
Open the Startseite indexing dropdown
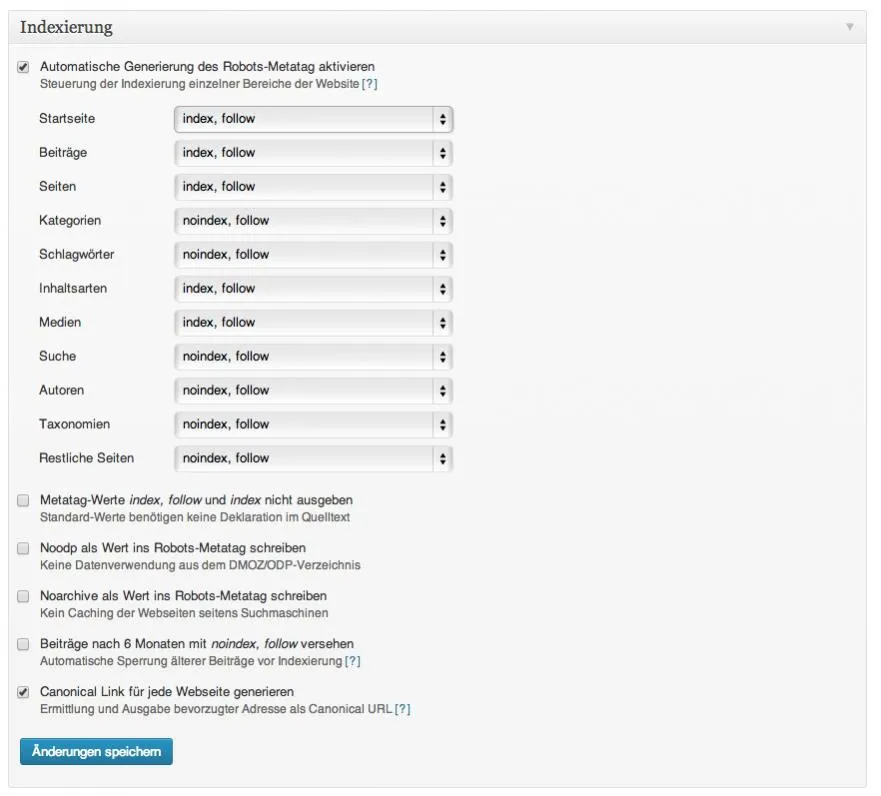(314, 119)
